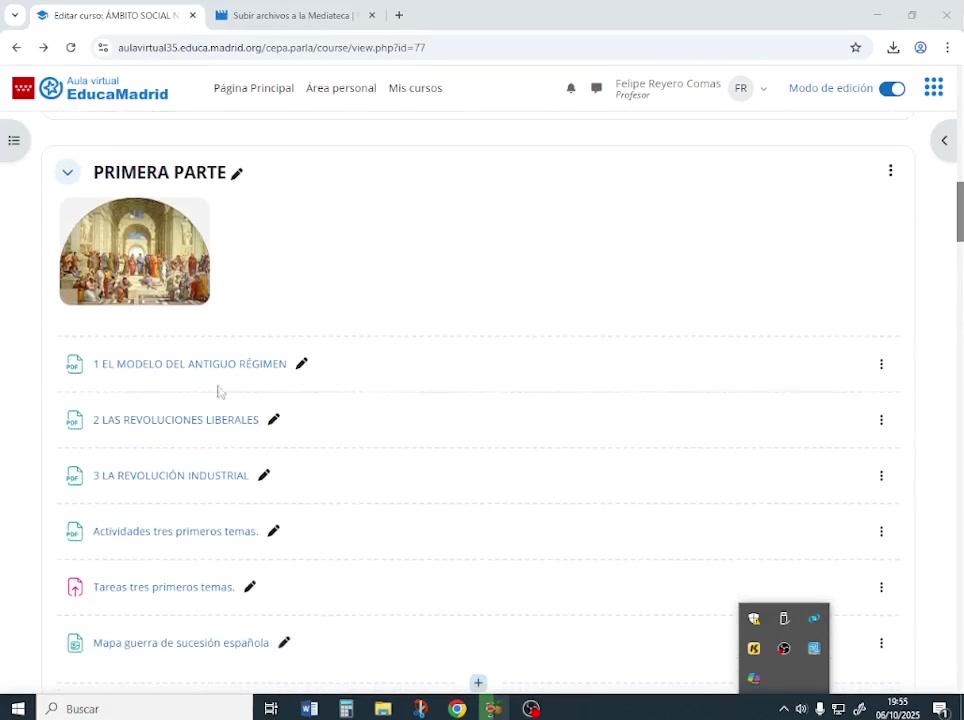Open options for 2 LAS REVOLUCIONES LIBERALES
964x720 pixels.
[881, 420]
